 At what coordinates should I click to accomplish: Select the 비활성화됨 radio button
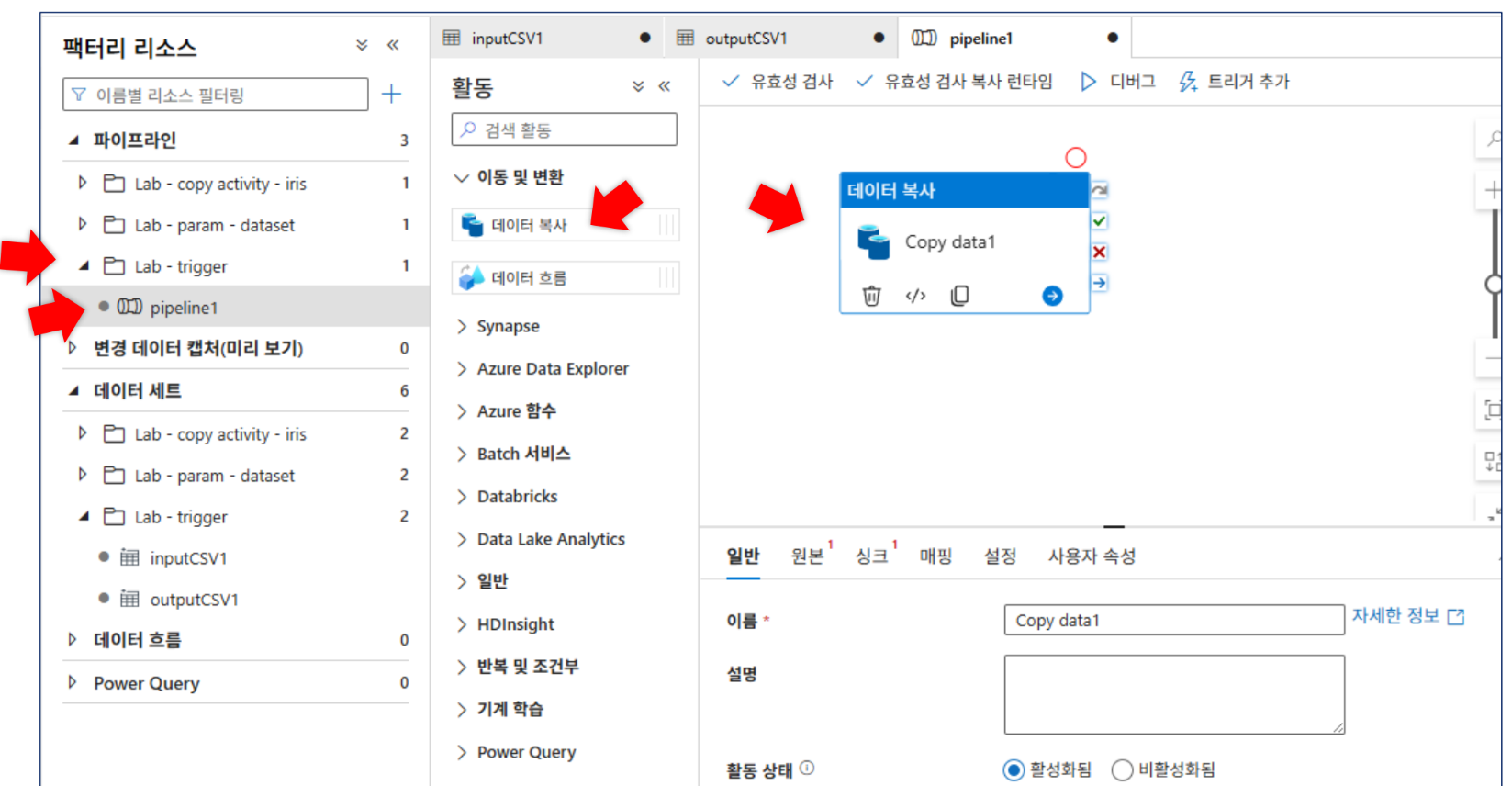pyautogui.click(x=1122, y=769)
